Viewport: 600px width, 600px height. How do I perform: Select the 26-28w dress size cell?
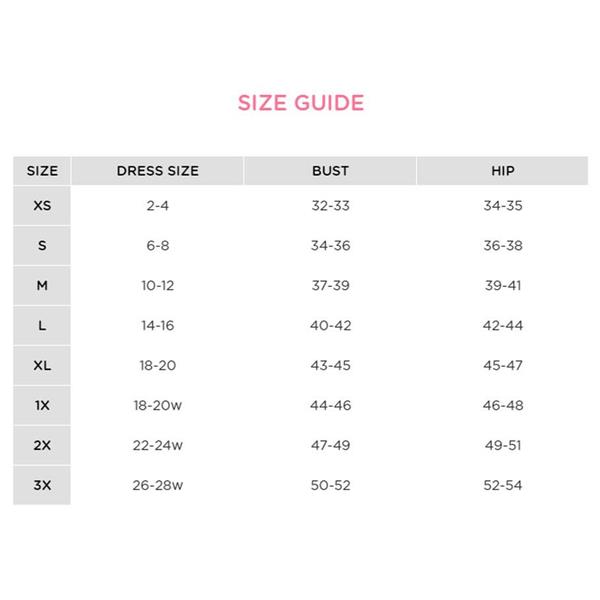[158, 486]
